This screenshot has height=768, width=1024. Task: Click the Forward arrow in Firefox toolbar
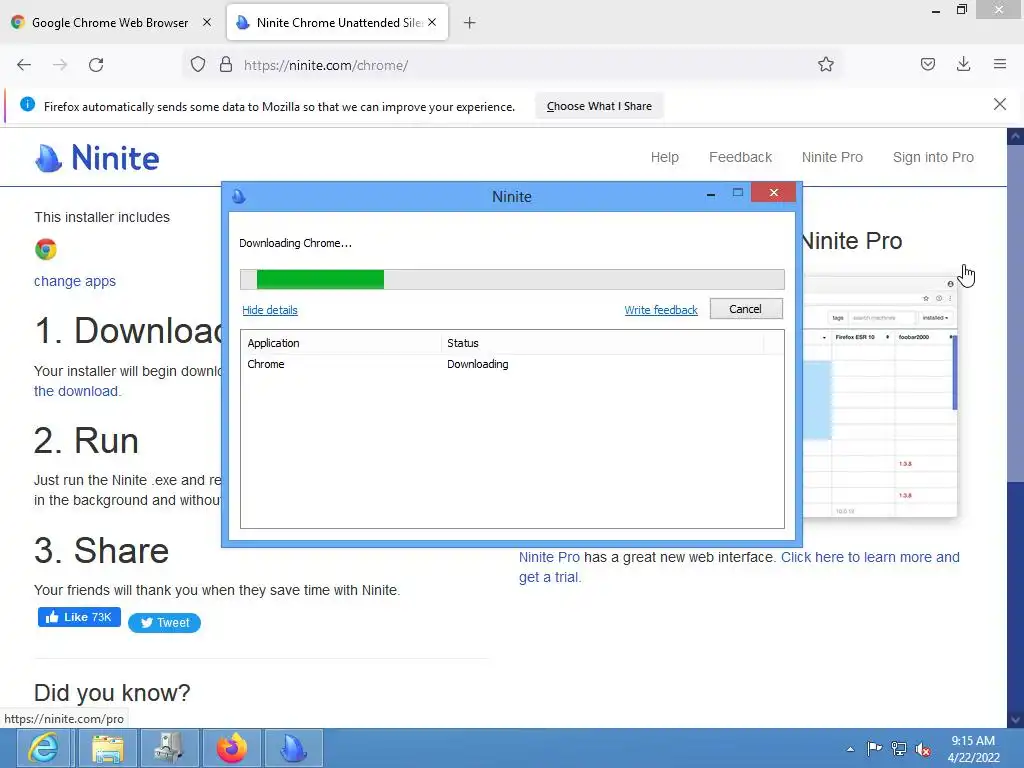[60, 65]
